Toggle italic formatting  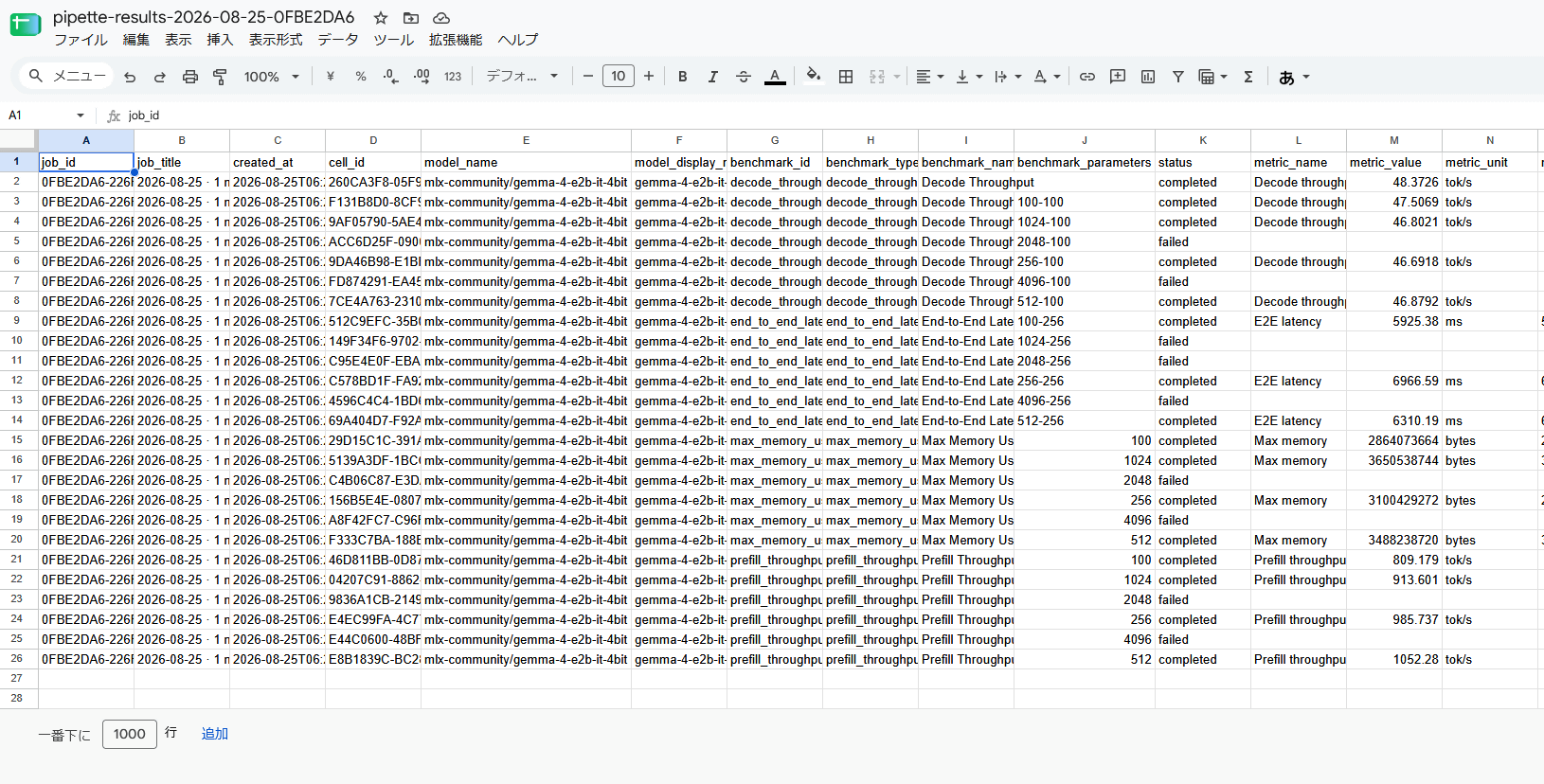tap(712, 77)
